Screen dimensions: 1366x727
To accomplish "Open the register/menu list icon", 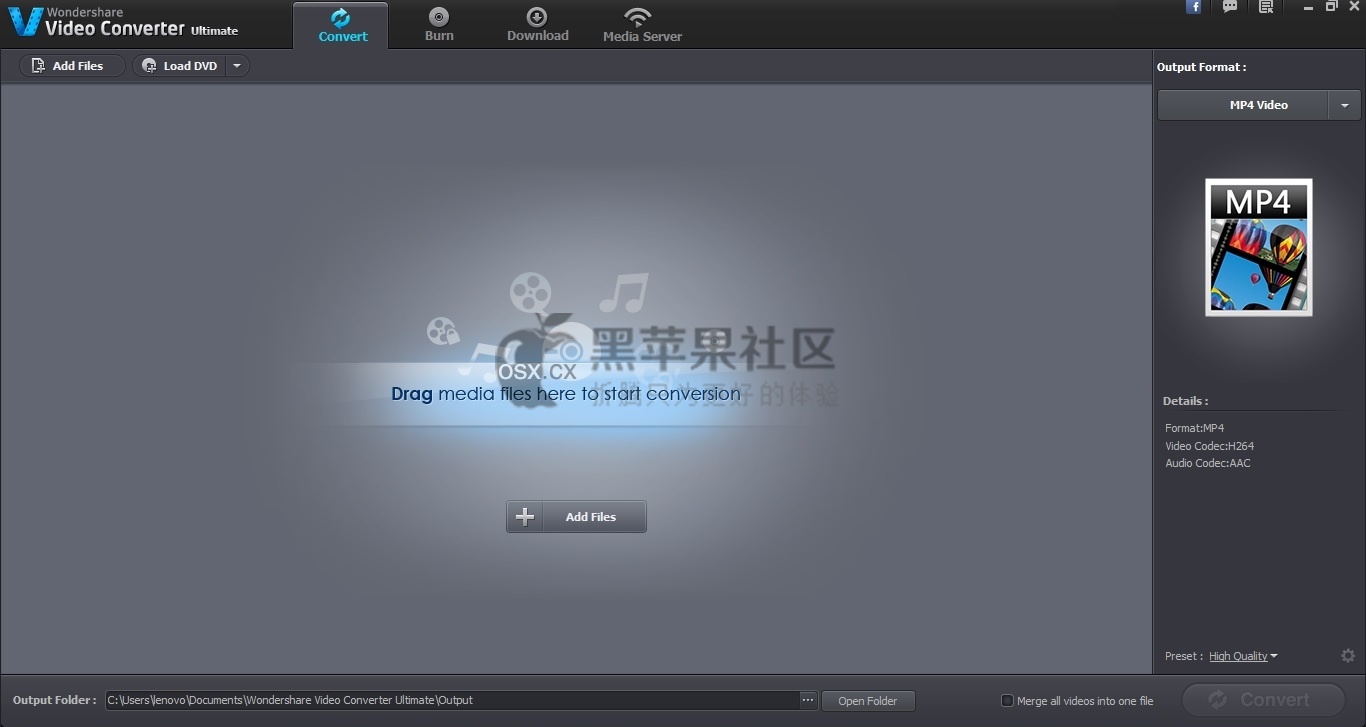I will 1266,7.
